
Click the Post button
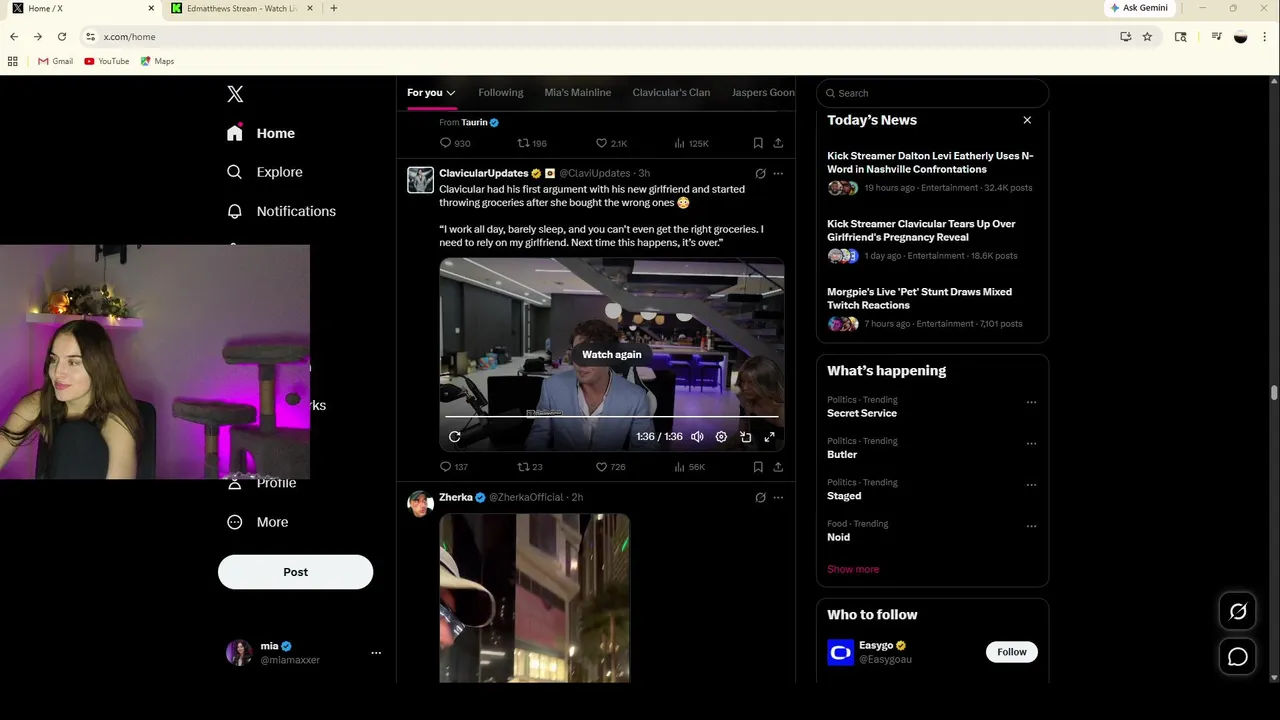point(295,572)
